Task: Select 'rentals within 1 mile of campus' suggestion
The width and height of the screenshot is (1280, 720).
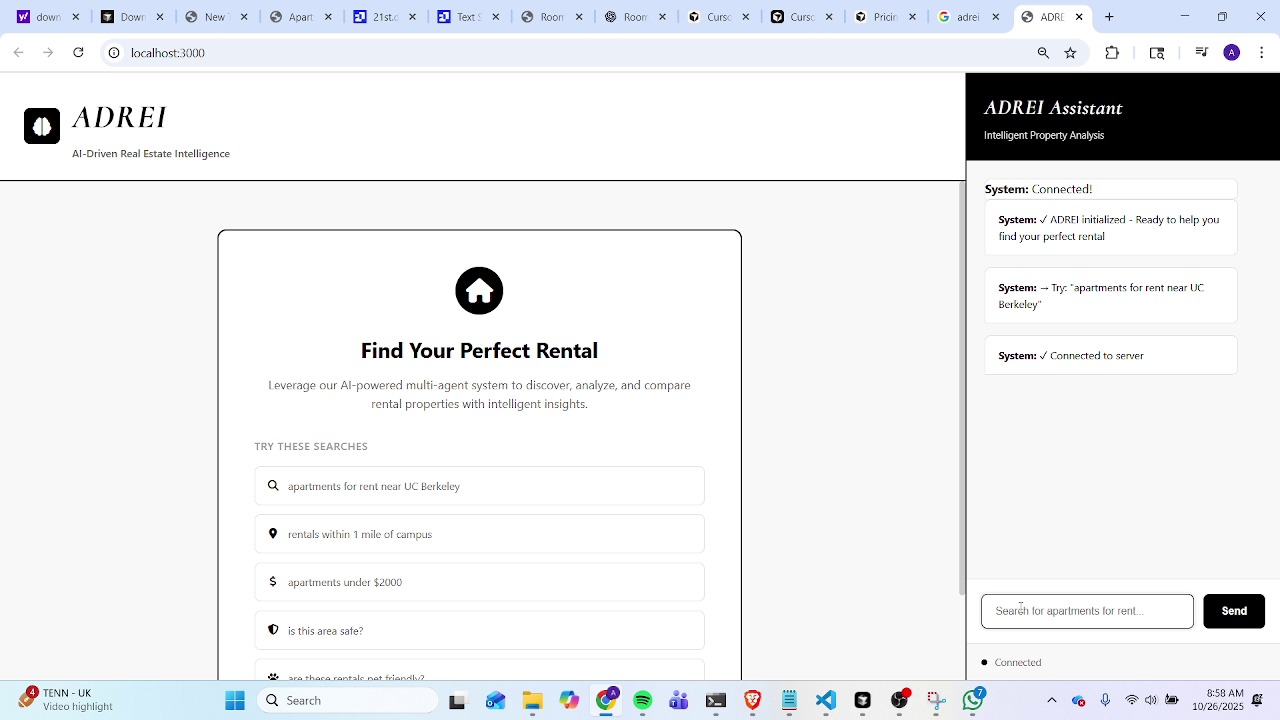Action: click(479, 534)
